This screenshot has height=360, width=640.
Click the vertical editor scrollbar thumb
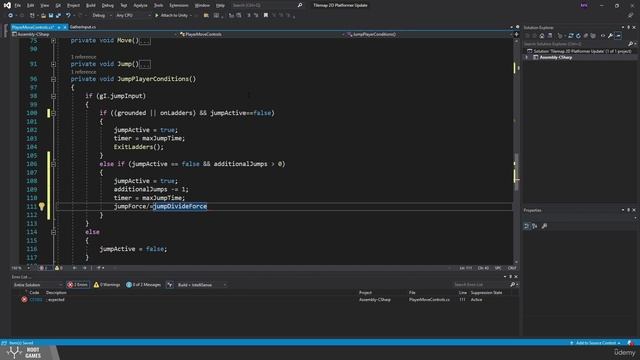[x=516, y=172]
